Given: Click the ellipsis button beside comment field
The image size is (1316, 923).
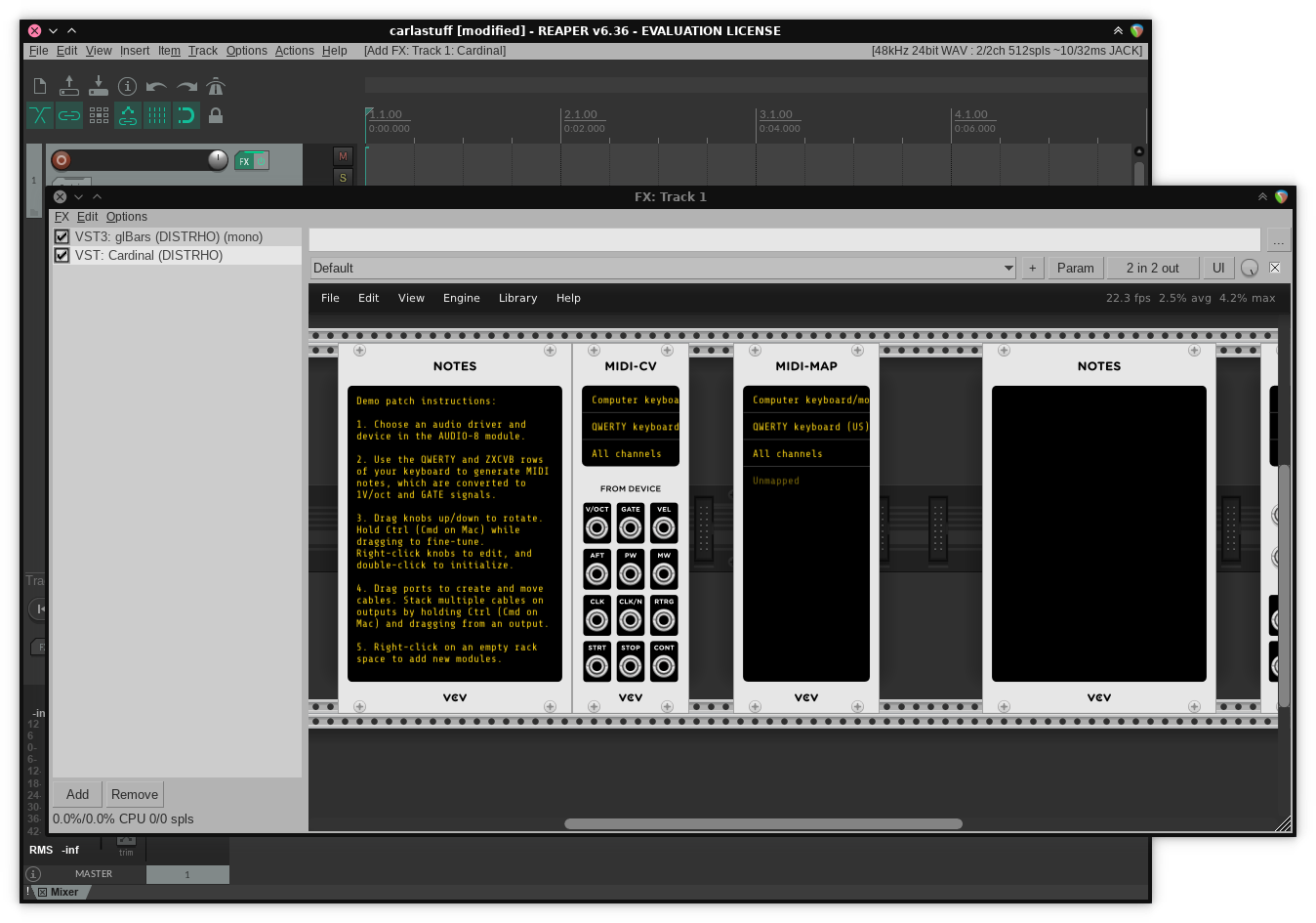Looking at the screenshot, I should pyautogui.click(x=1279, y=239).
